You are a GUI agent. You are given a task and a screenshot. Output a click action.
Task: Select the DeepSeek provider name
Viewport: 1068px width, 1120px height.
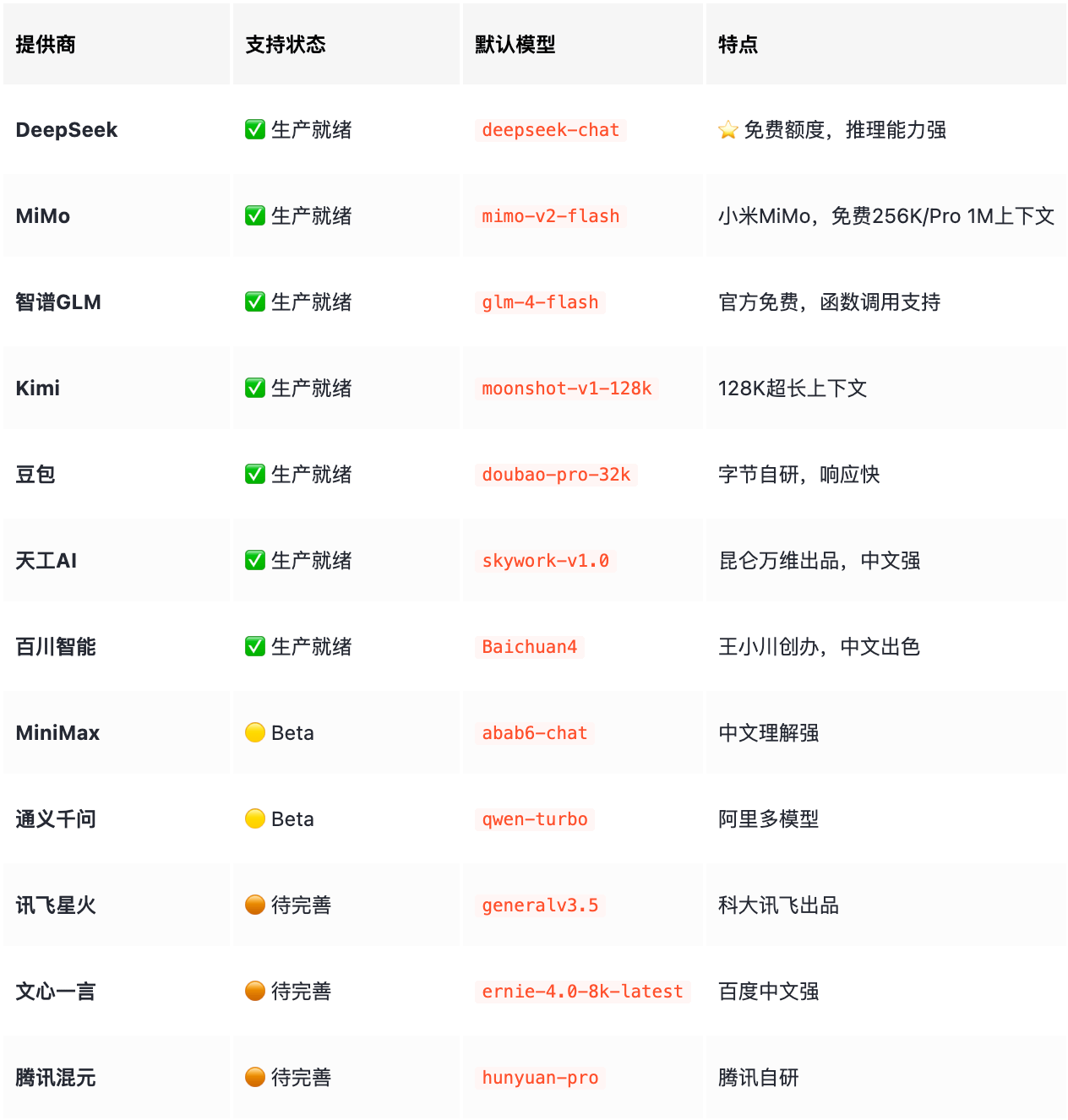67,129
